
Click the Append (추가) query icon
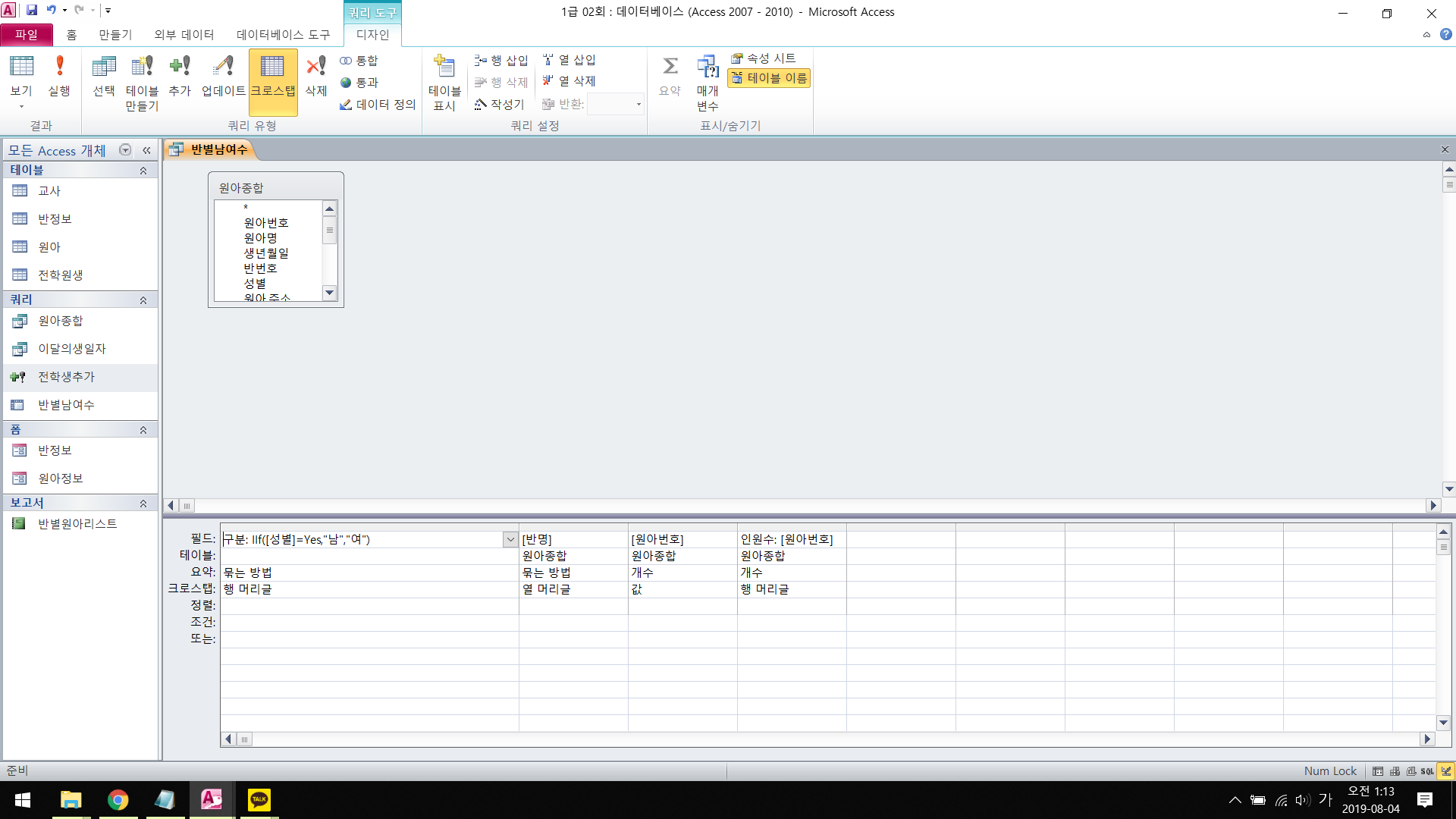tap(180, 74)
